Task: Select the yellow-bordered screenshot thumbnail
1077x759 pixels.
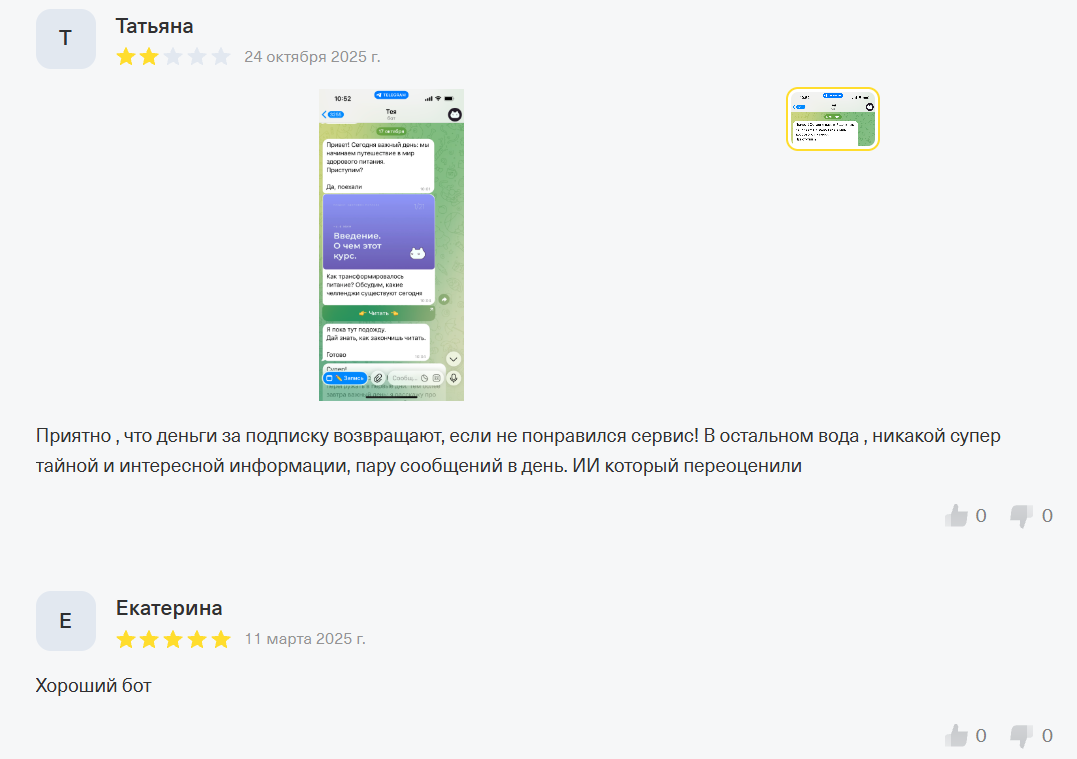Action: (832, 119)
